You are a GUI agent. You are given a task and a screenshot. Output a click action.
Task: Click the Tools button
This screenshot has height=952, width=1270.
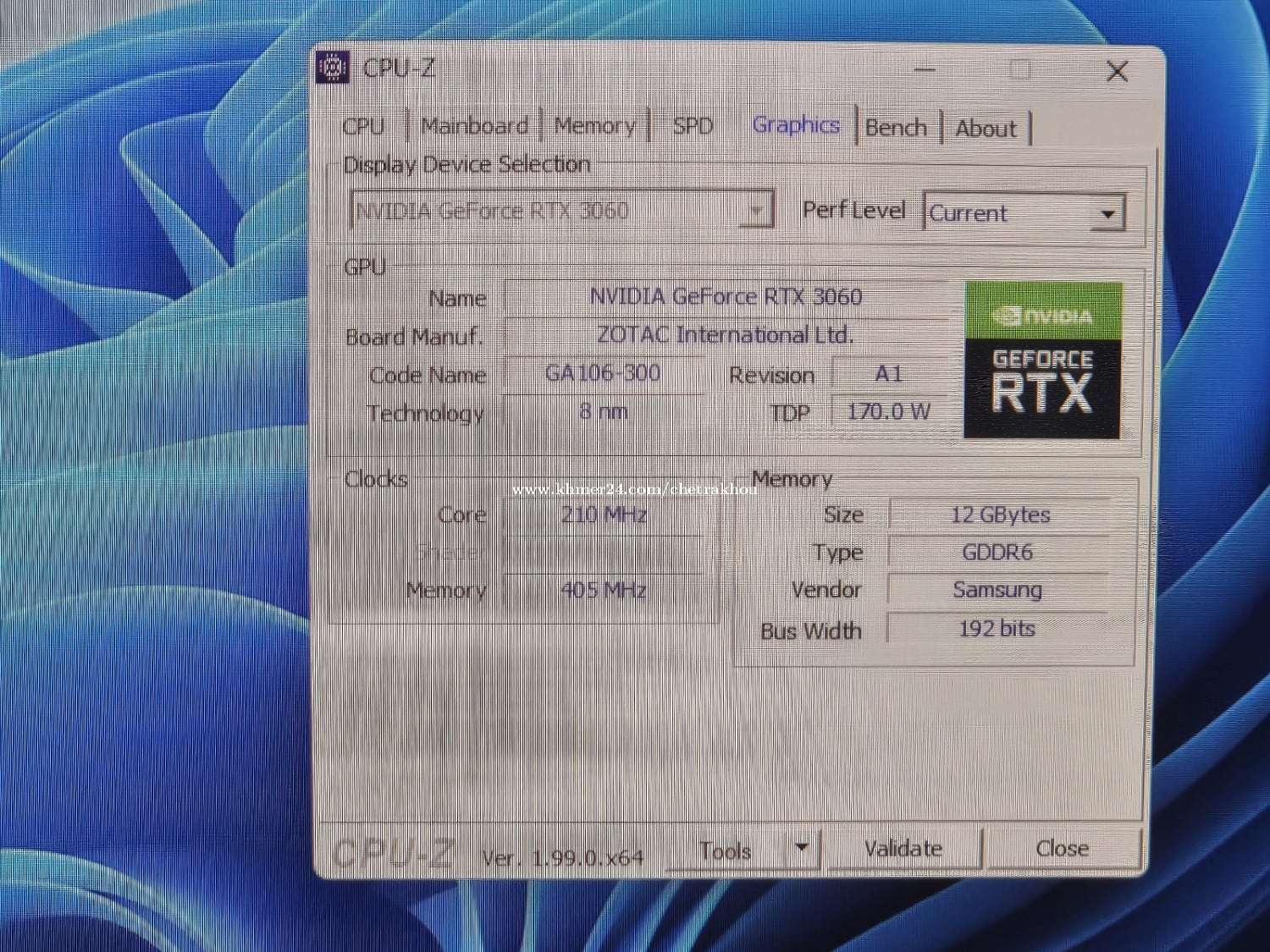[x=726, y=850]
